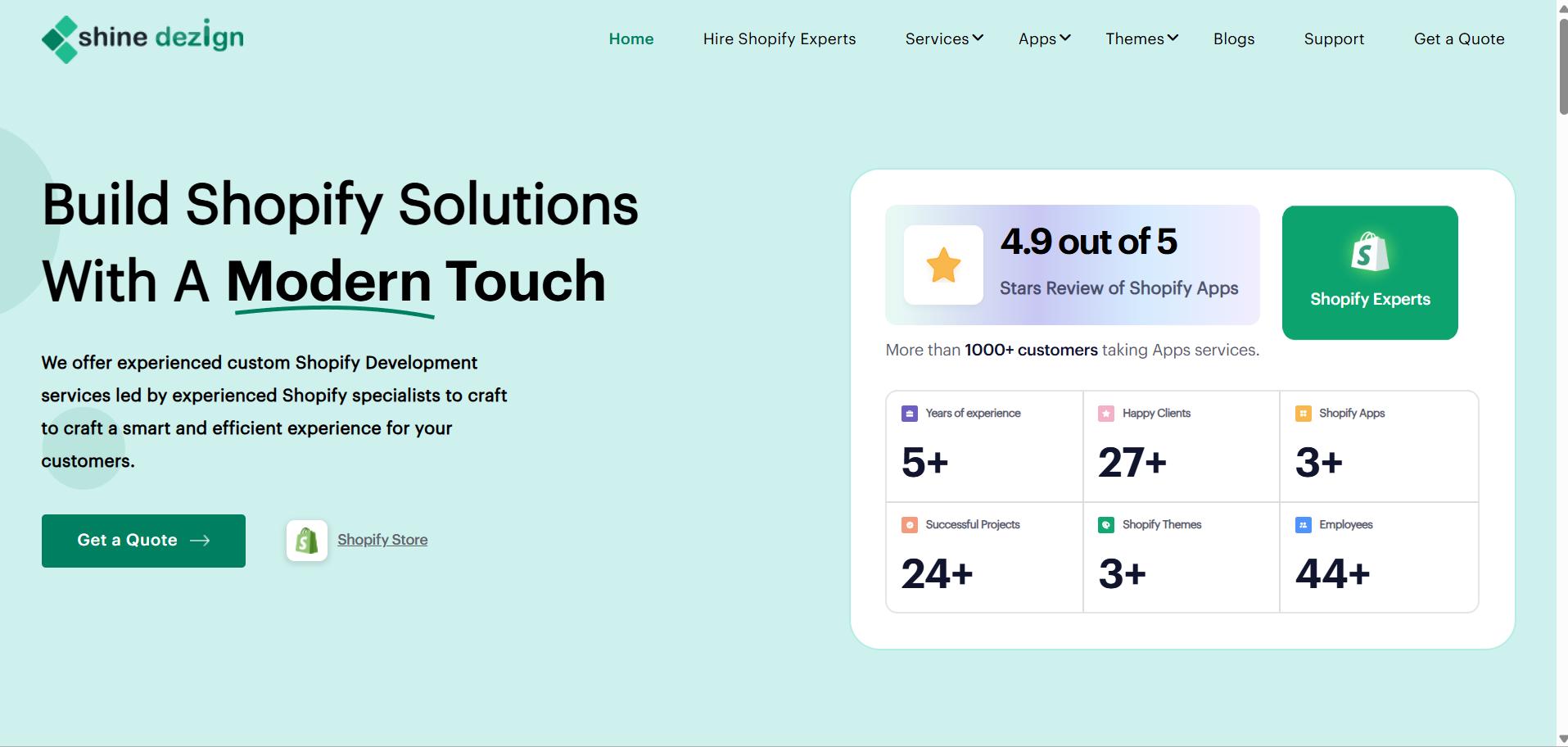This screenshot has width=1568, height=747.
Task: Click the Shine Dezign logo
Action: coord(142,38)
